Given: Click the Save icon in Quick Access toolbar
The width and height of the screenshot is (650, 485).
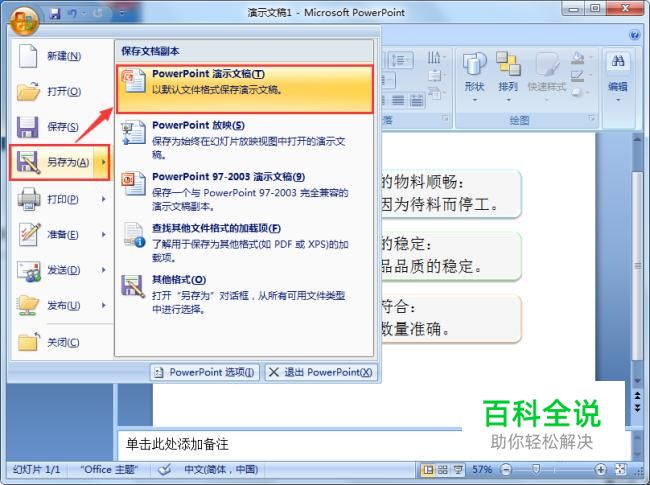Looking at the screenshot, I should tap(55, 13).
